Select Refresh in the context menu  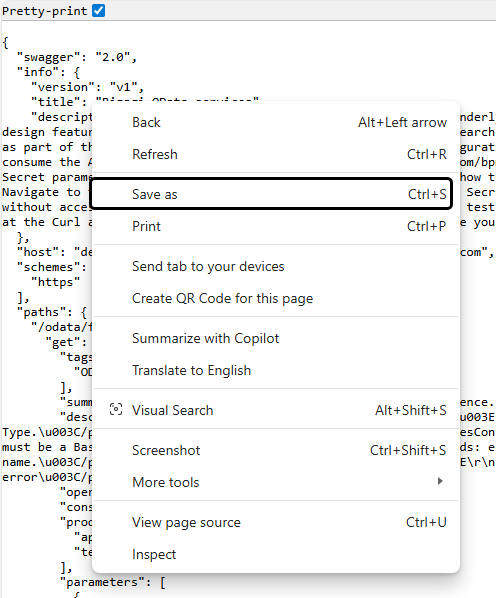point(276,154)
